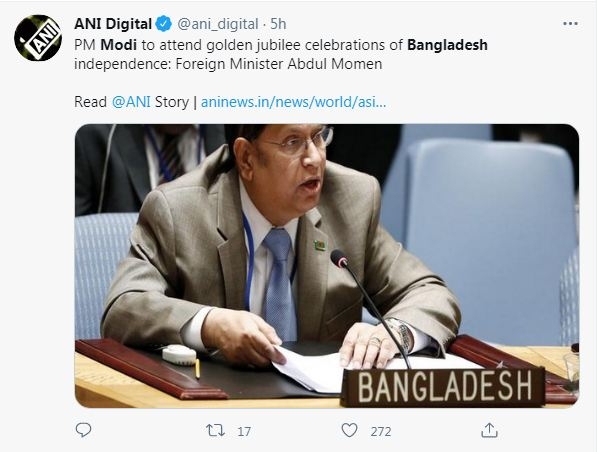This screenshot has height=452, width=597.
Task: Open the ANI Digital profile avatar
Action: pos(38,38)
